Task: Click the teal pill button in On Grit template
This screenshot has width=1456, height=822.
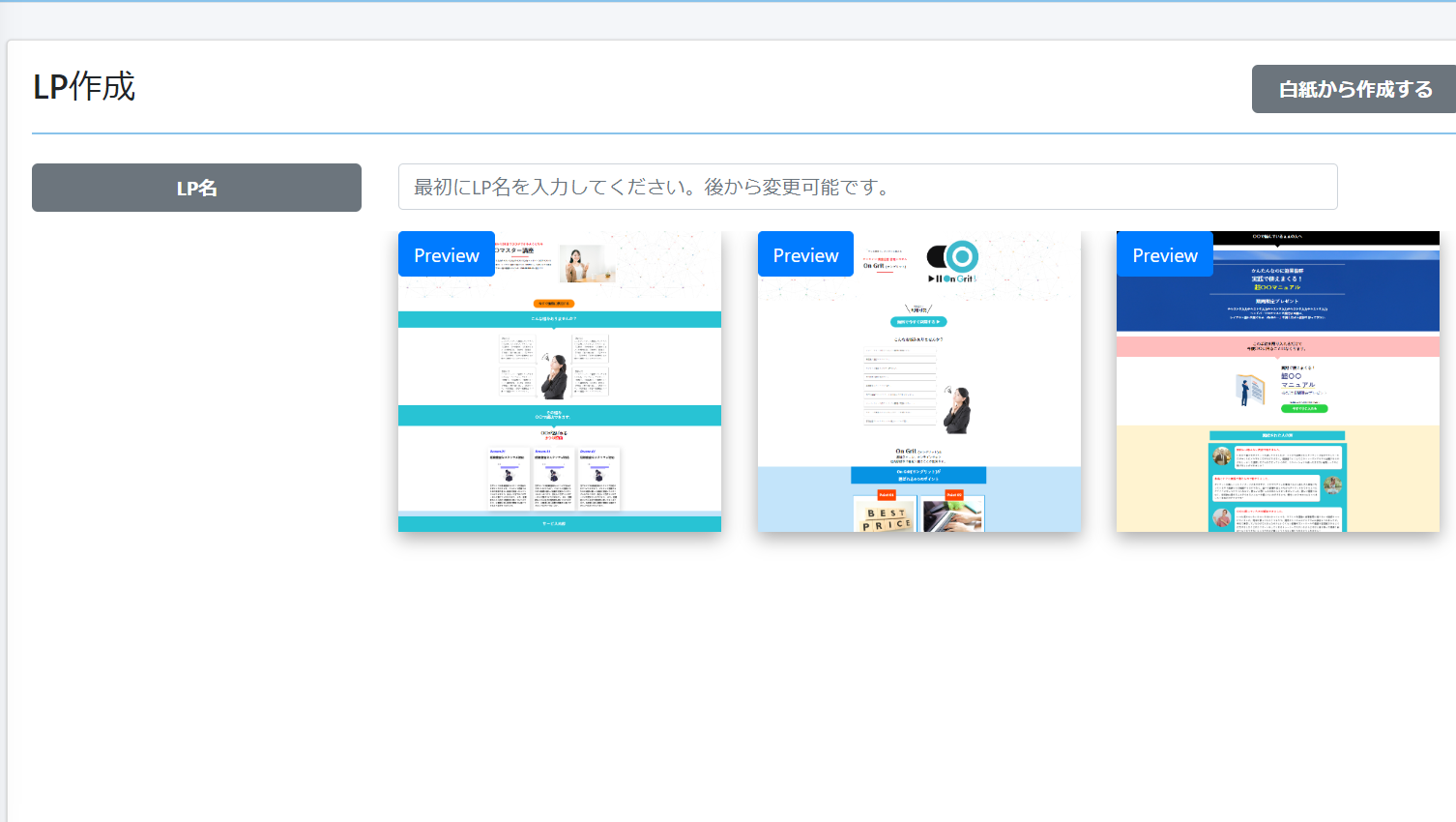Action: (917, 321)
